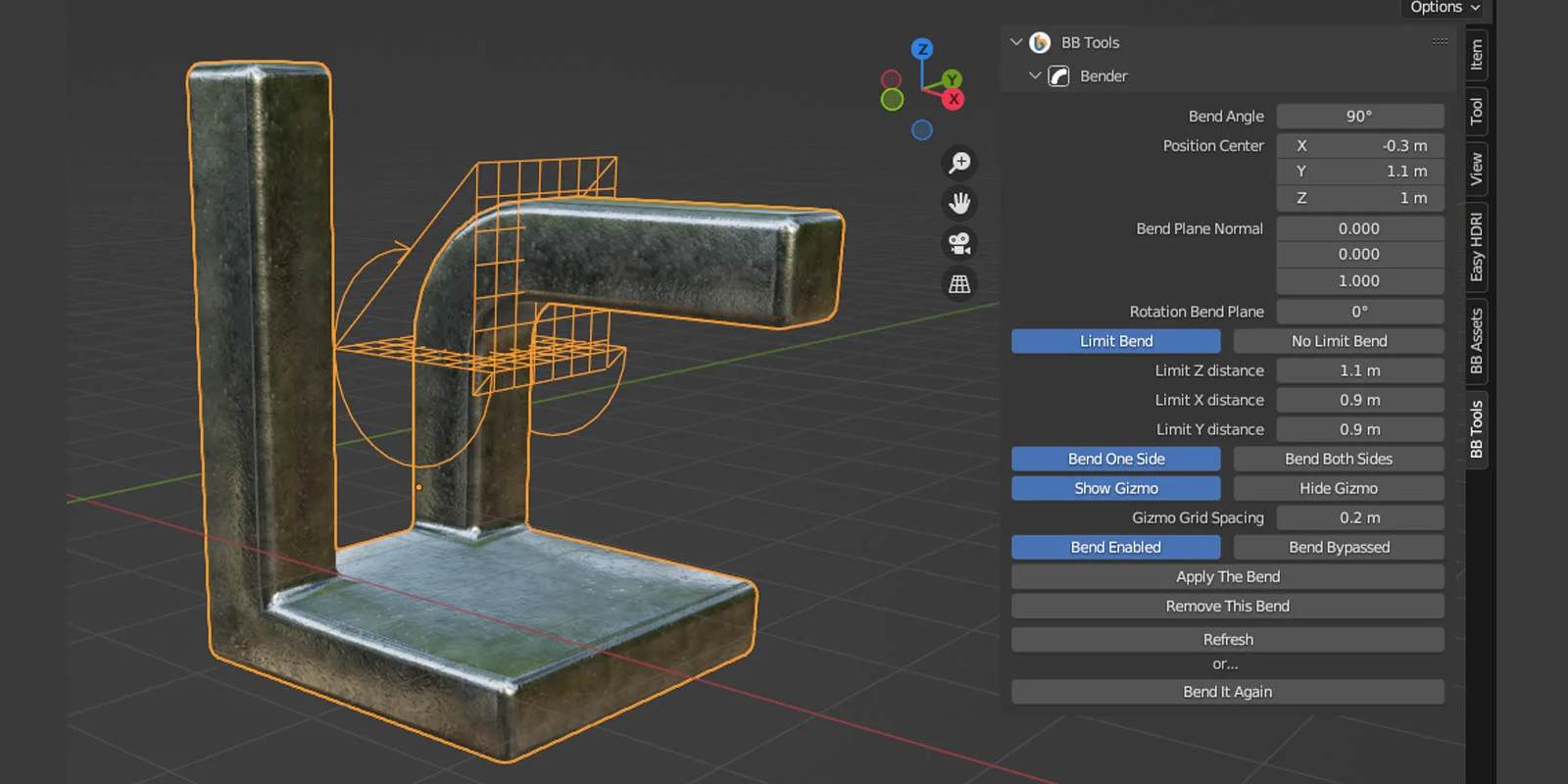The width and height of the screenshot is (1568, 784).
Task: Select the Hide Gizmo option
Action: coord(1338,488)
